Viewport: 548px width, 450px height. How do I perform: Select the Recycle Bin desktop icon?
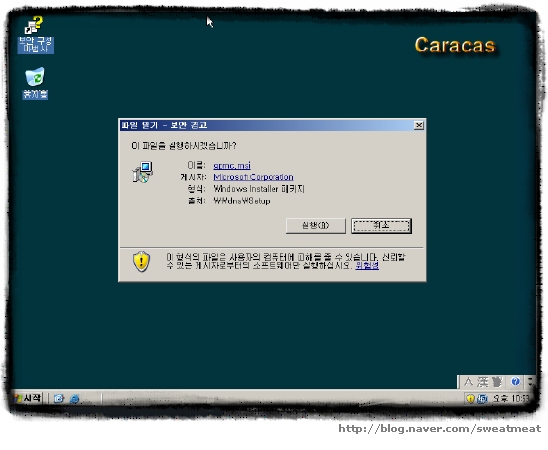coord(35,83)
